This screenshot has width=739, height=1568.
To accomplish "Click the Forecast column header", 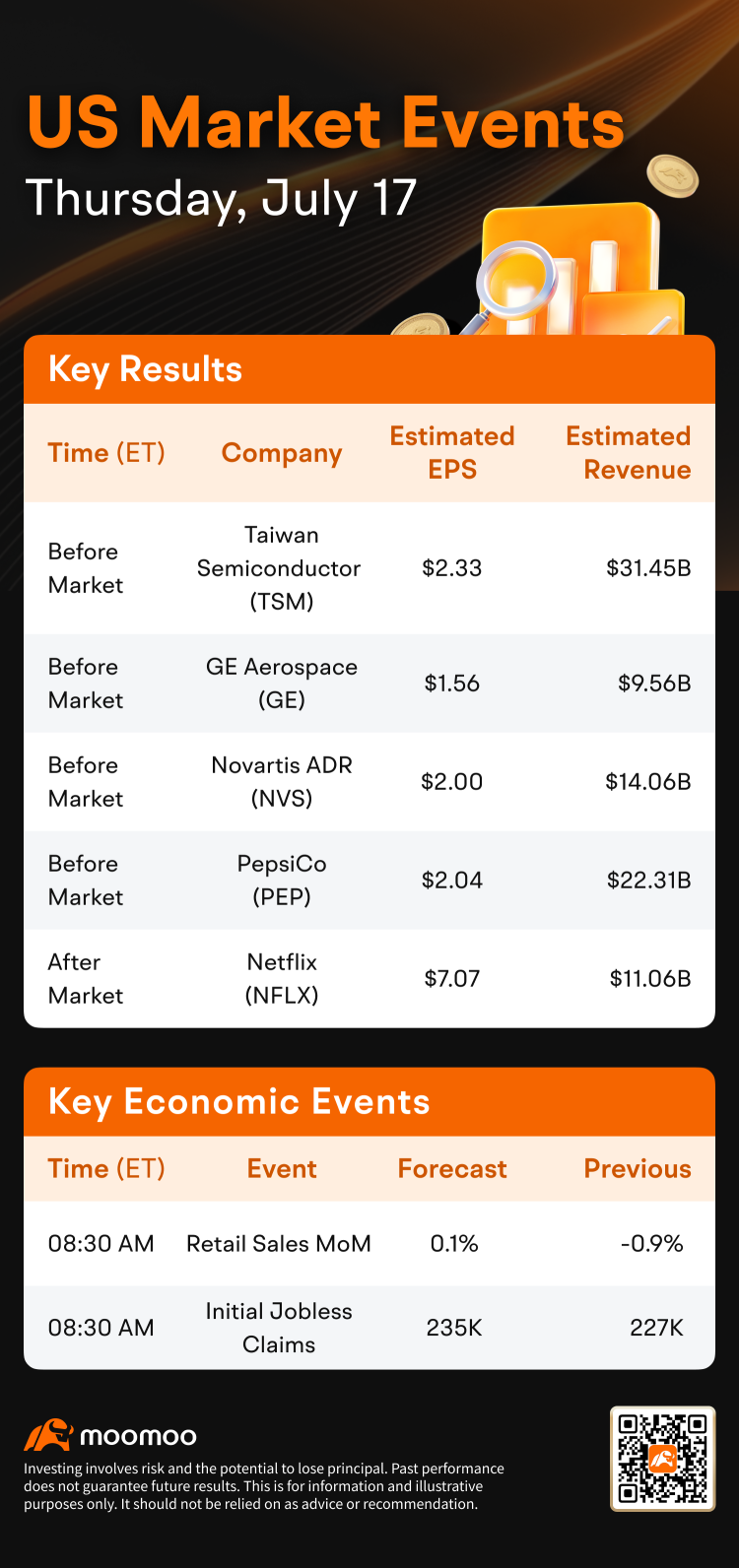I will 452,1169.
